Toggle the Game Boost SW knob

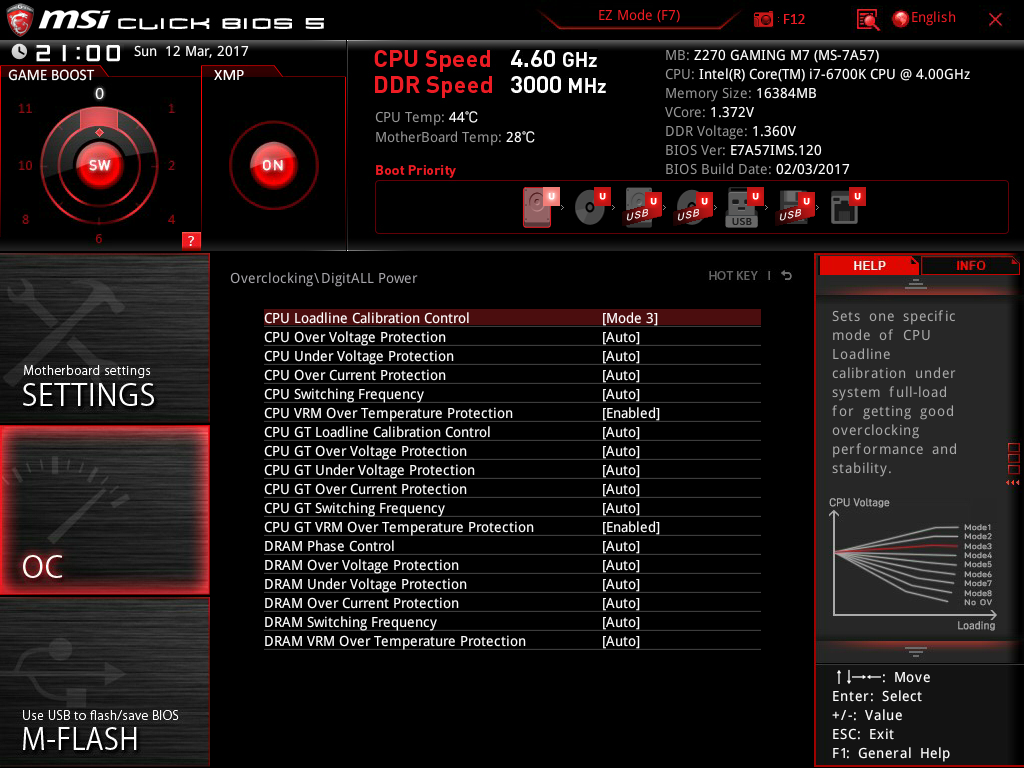click(x=99, y=165)
